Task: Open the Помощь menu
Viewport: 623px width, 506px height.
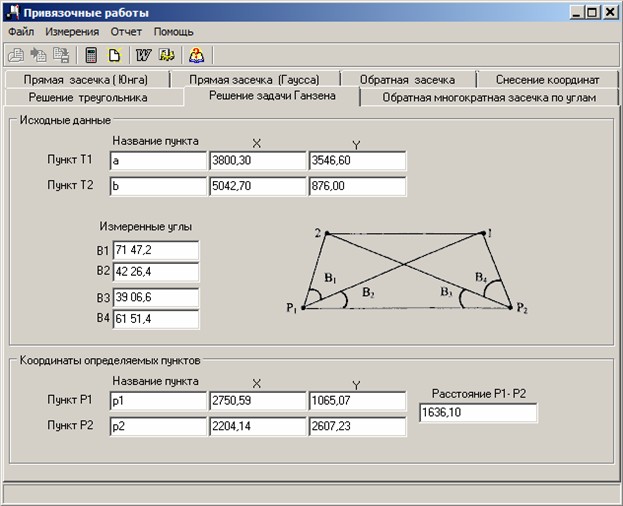Action: [x=173, y=32]
